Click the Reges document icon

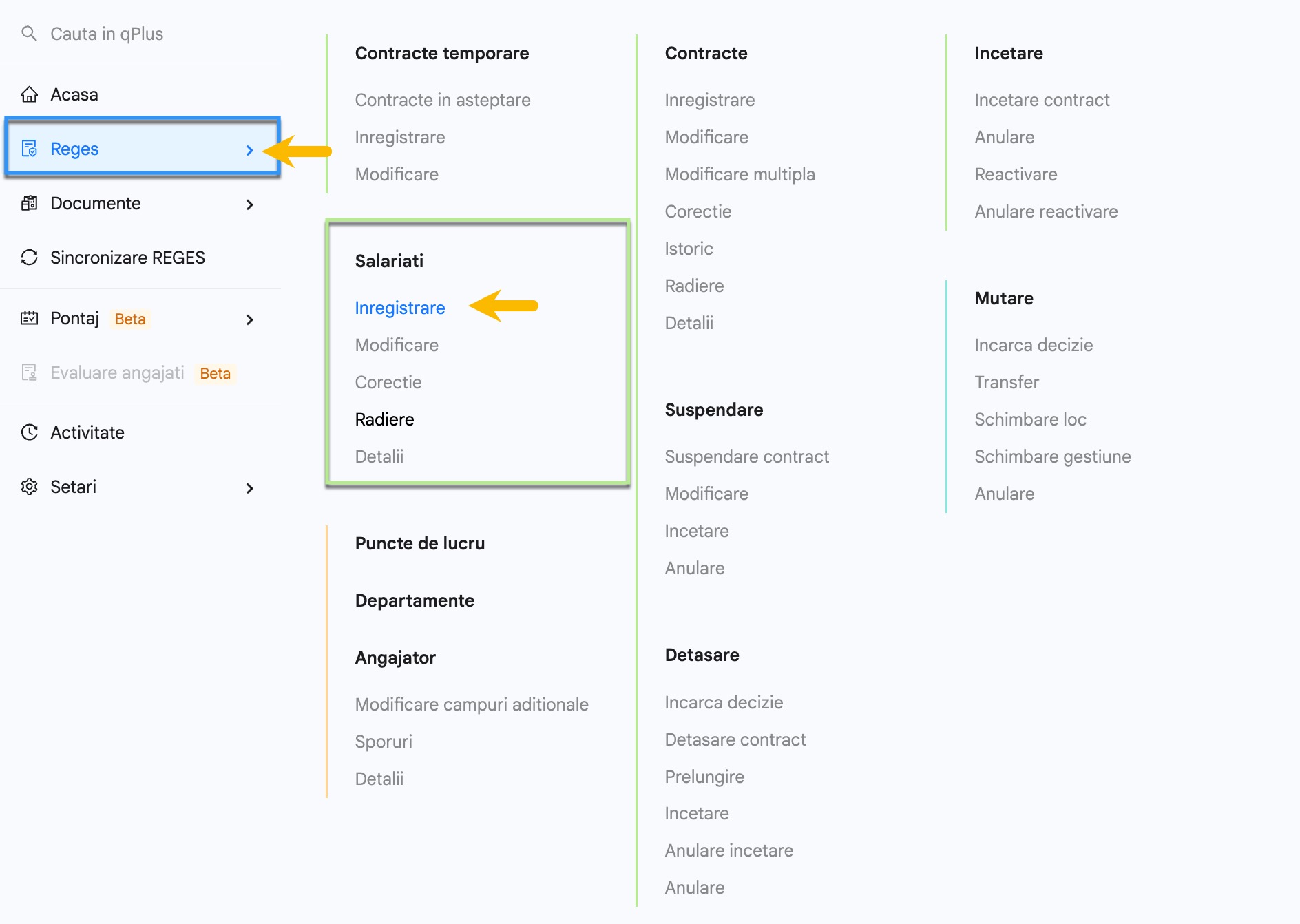click(x=29, y=149)
